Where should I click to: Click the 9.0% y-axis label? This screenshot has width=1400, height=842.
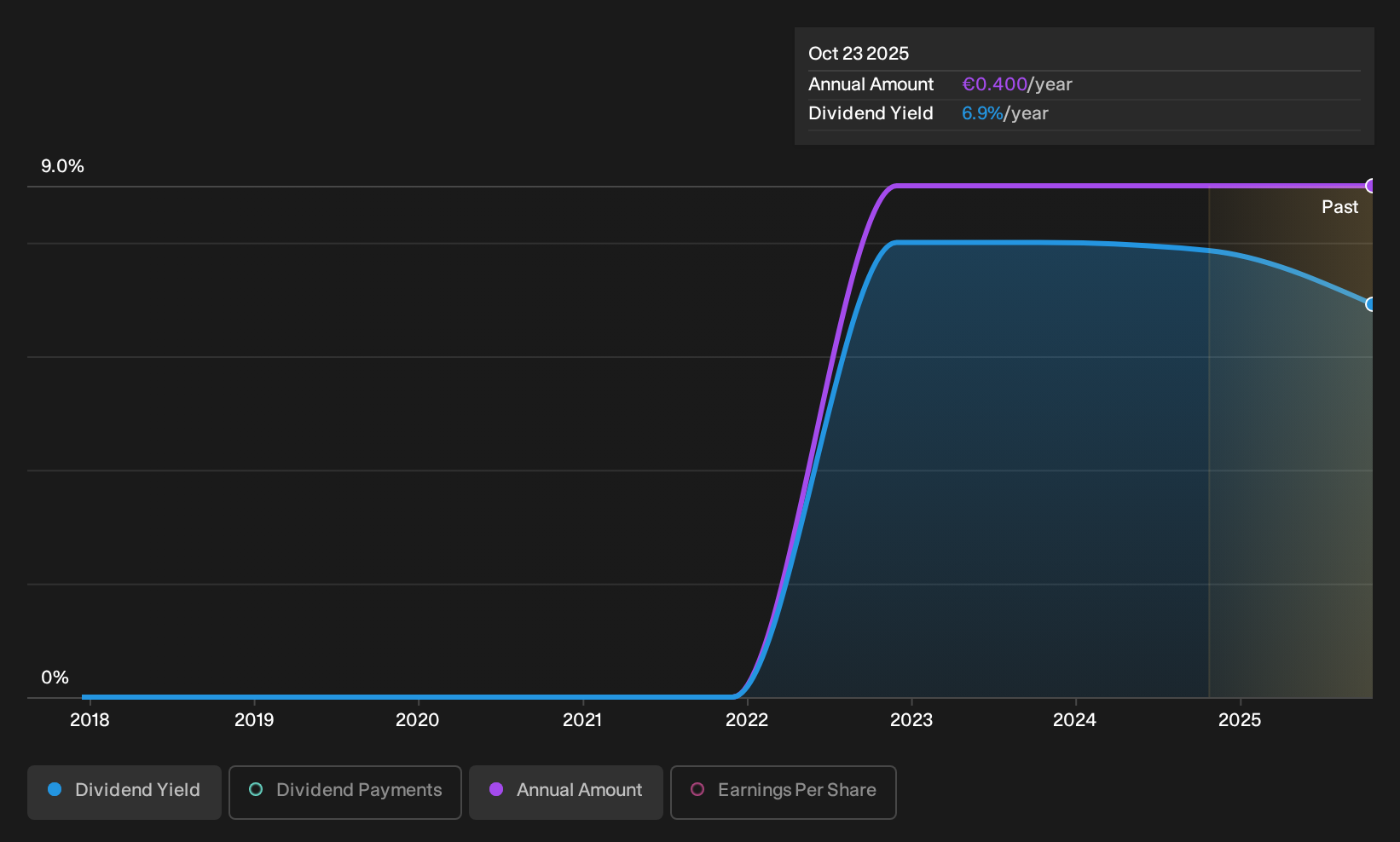click(62, 166)
